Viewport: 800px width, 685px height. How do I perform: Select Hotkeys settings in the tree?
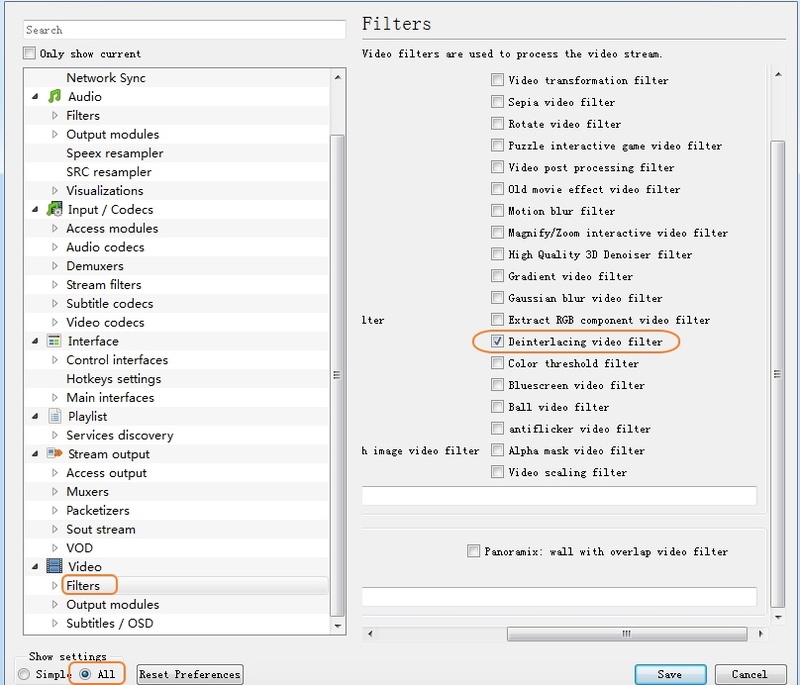click(x=113, y=379)
